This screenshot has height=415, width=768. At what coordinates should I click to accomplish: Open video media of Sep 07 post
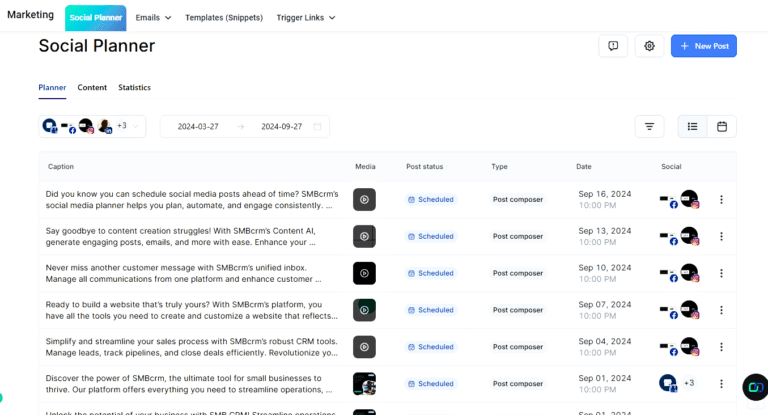(364, 310)
